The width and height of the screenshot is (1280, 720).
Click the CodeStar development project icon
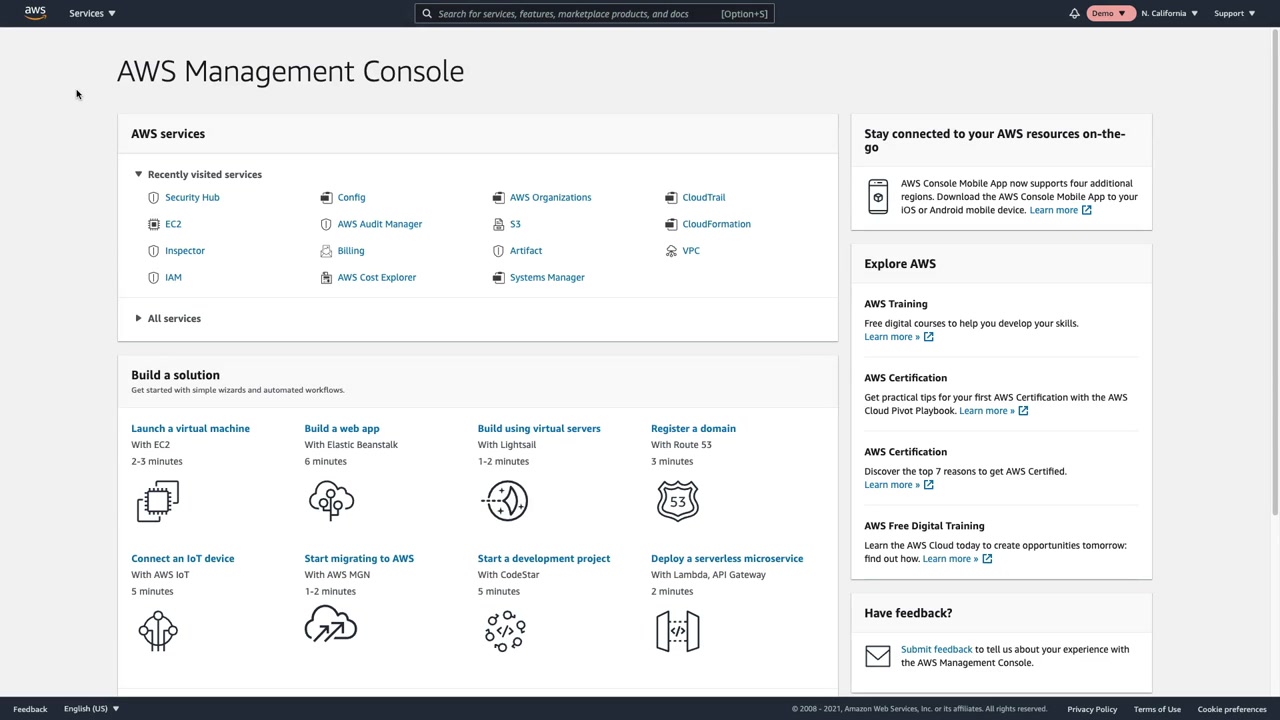[x=505, y=631]
